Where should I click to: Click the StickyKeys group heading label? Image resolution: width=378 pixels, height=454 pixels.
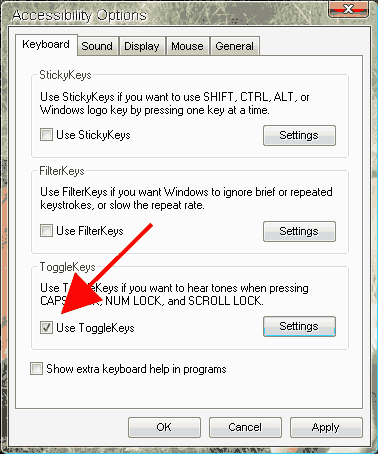65,75
